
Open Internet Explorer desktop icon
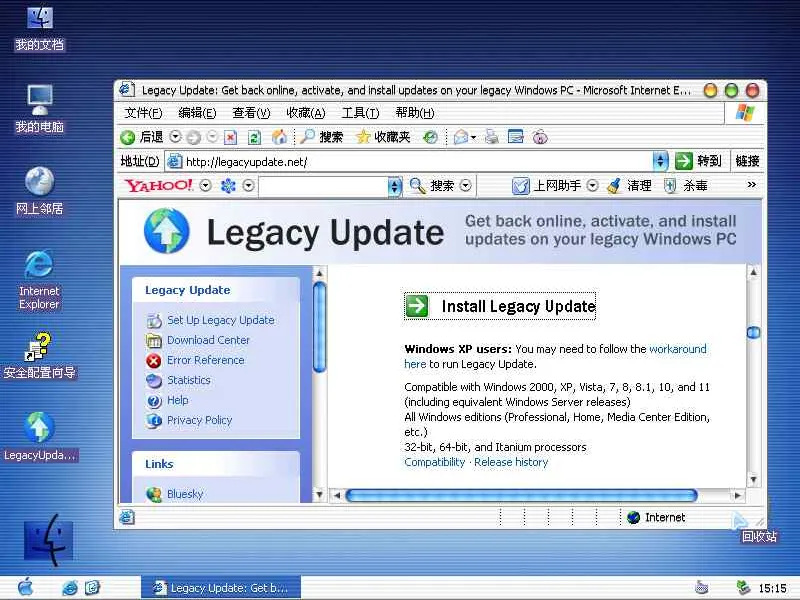pos(39,280)
